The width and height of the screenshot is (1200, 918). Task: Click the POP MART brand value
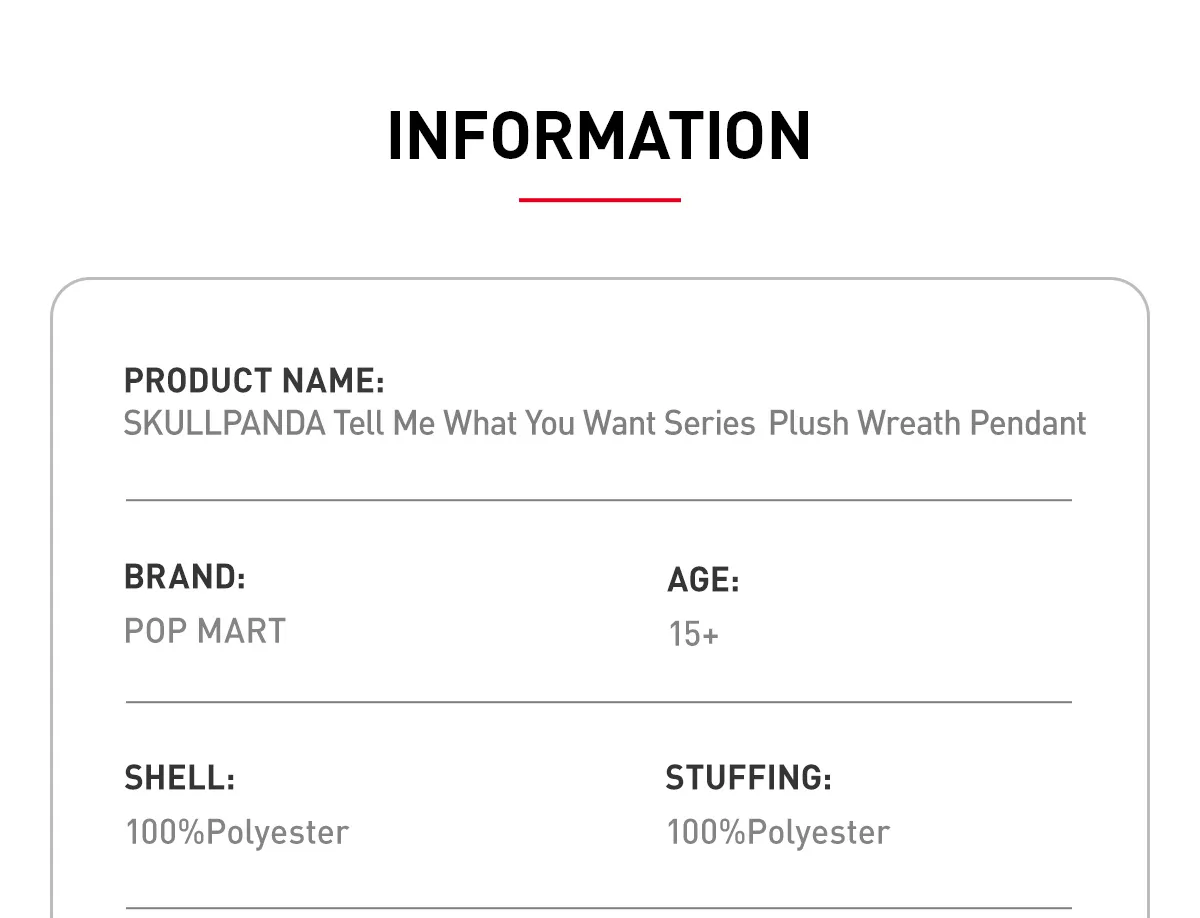point(205,631)
